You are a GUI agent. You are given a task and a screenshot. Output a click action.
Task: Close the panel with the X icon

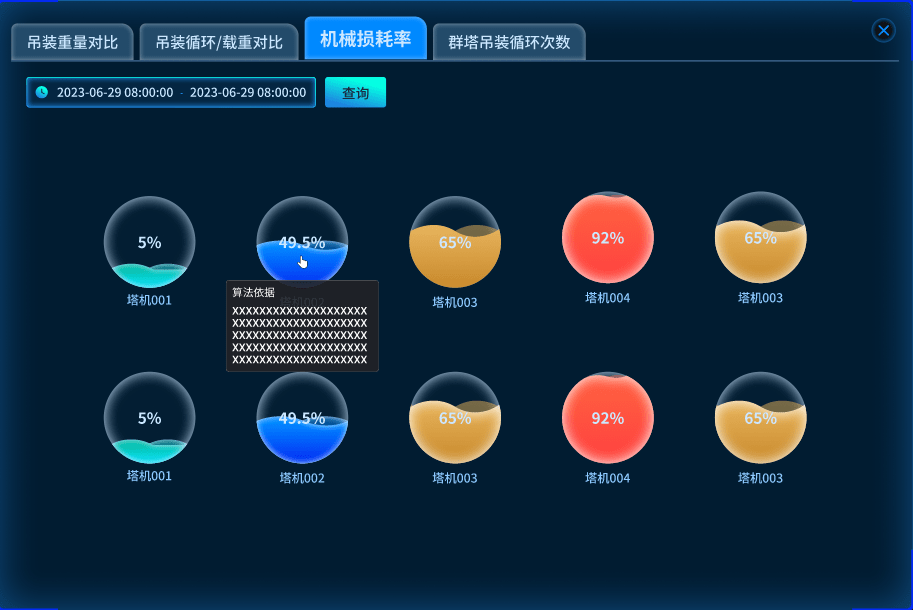(x=884, y=30)
